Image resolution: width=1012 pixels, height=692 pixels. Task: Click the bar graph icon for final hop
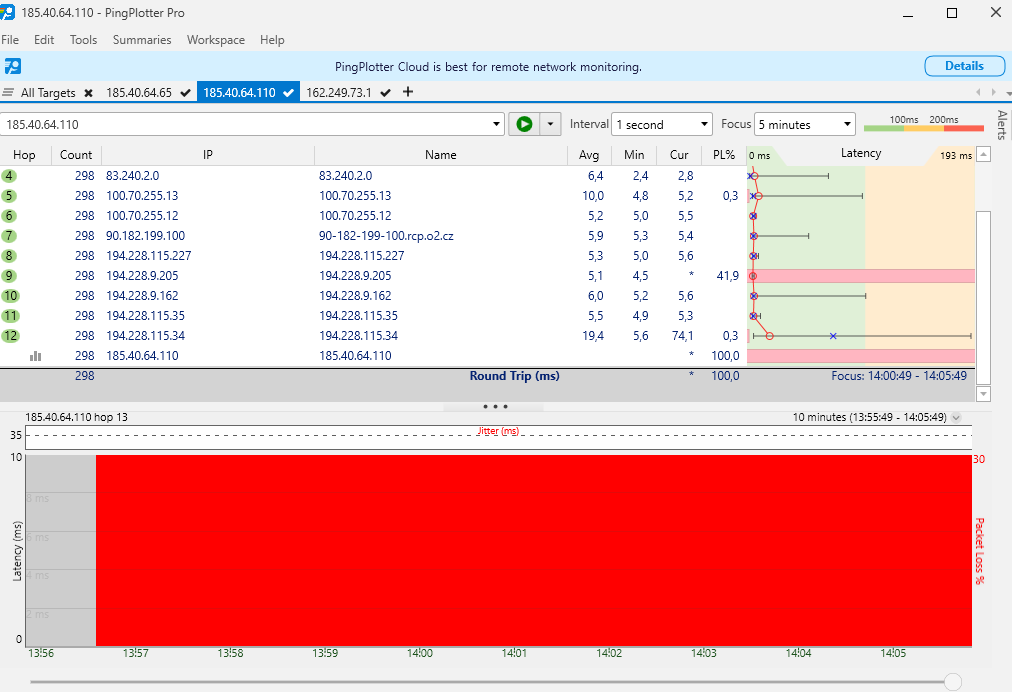[x=36, y=355]
